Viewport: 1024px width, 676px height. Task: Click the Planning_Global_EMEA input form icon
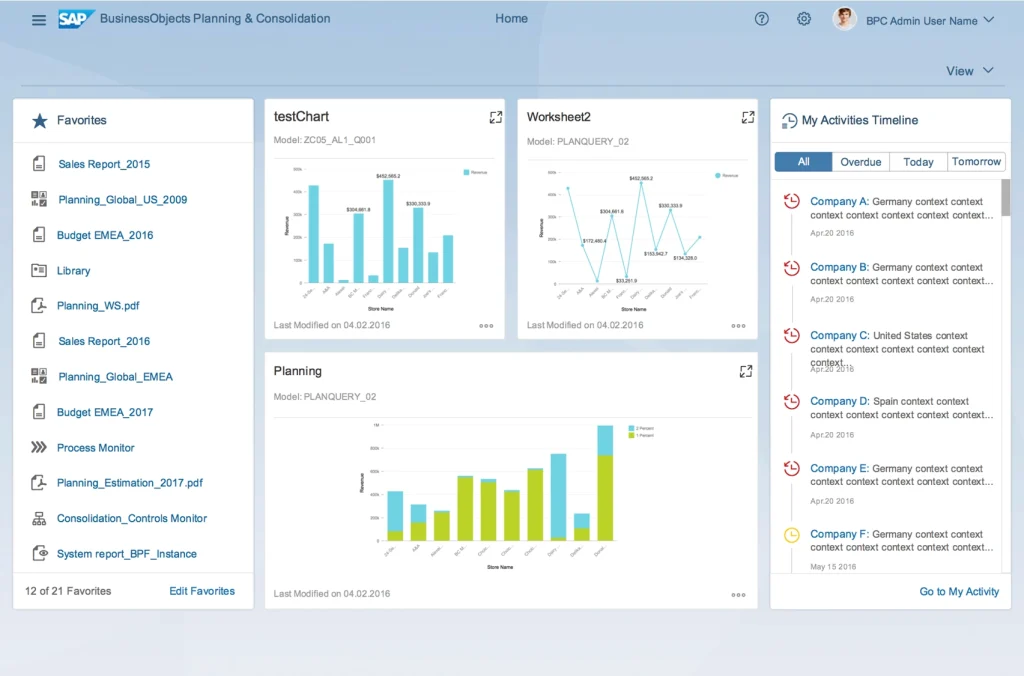39,376
